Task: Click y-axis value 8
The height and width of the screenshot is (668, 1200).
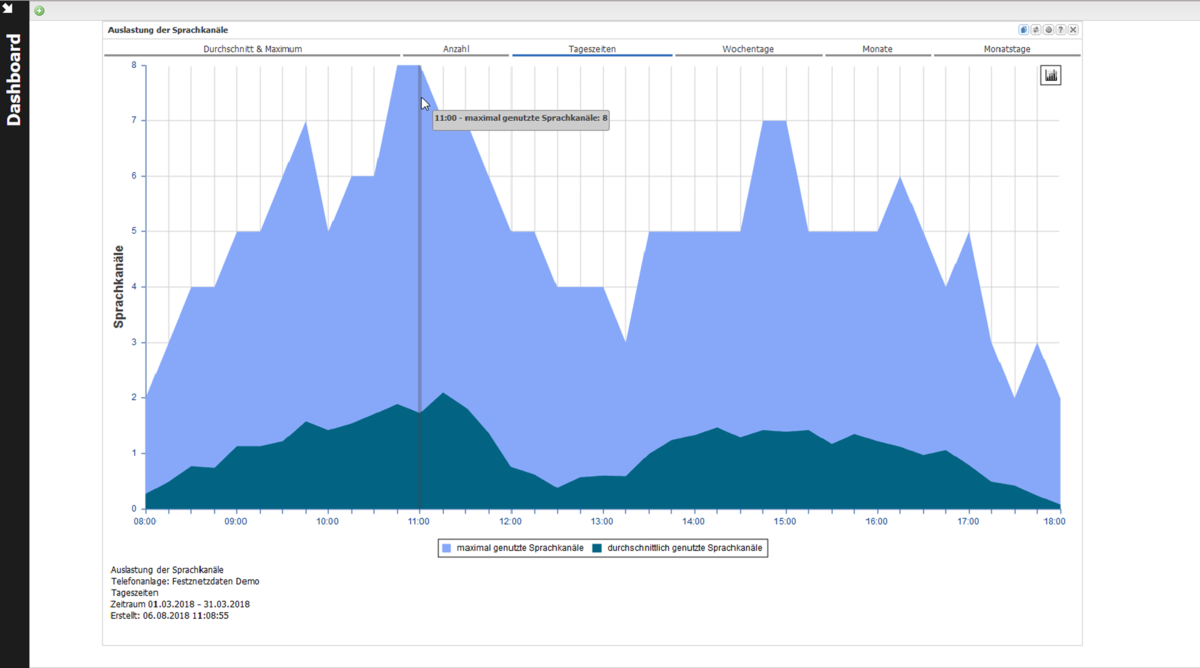Action: (134, 66)
